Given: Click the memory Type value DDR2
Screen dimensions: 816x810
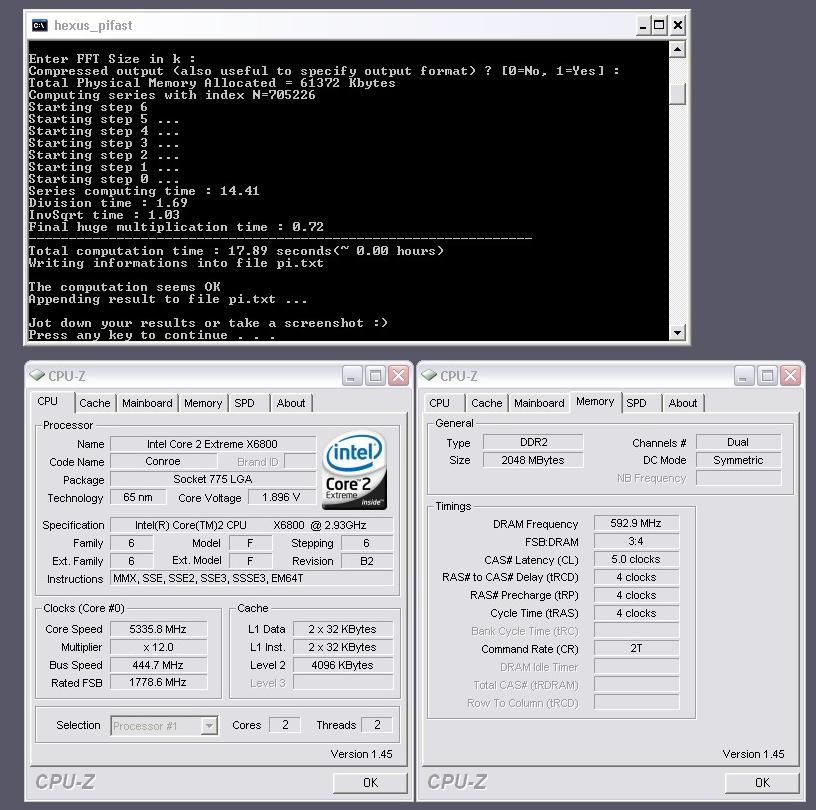Looking at the screenshot, I should point(533,442).
